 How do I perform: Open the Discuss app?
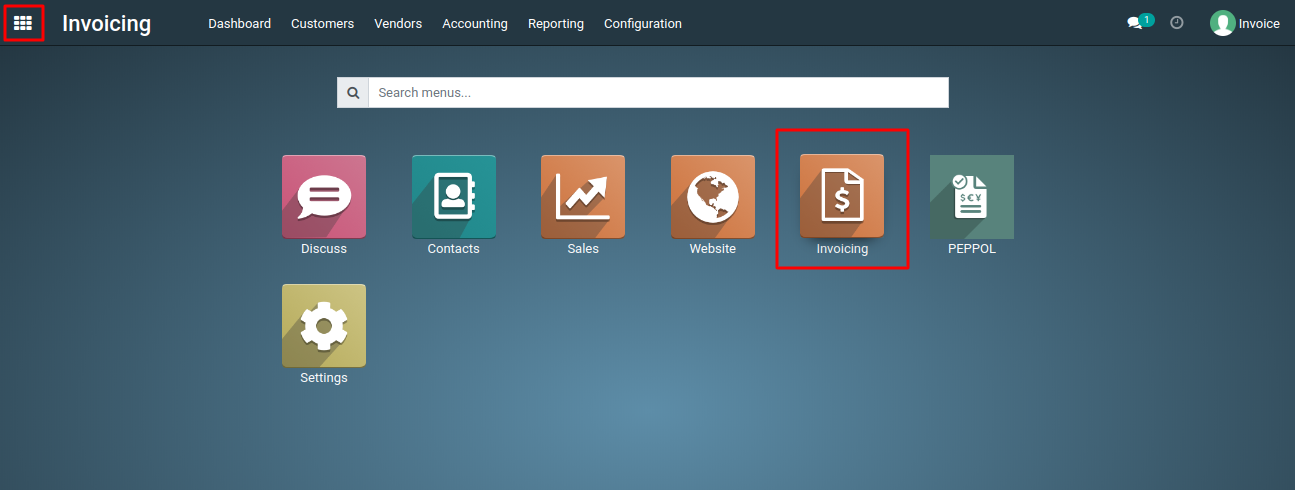coord(323,197)
